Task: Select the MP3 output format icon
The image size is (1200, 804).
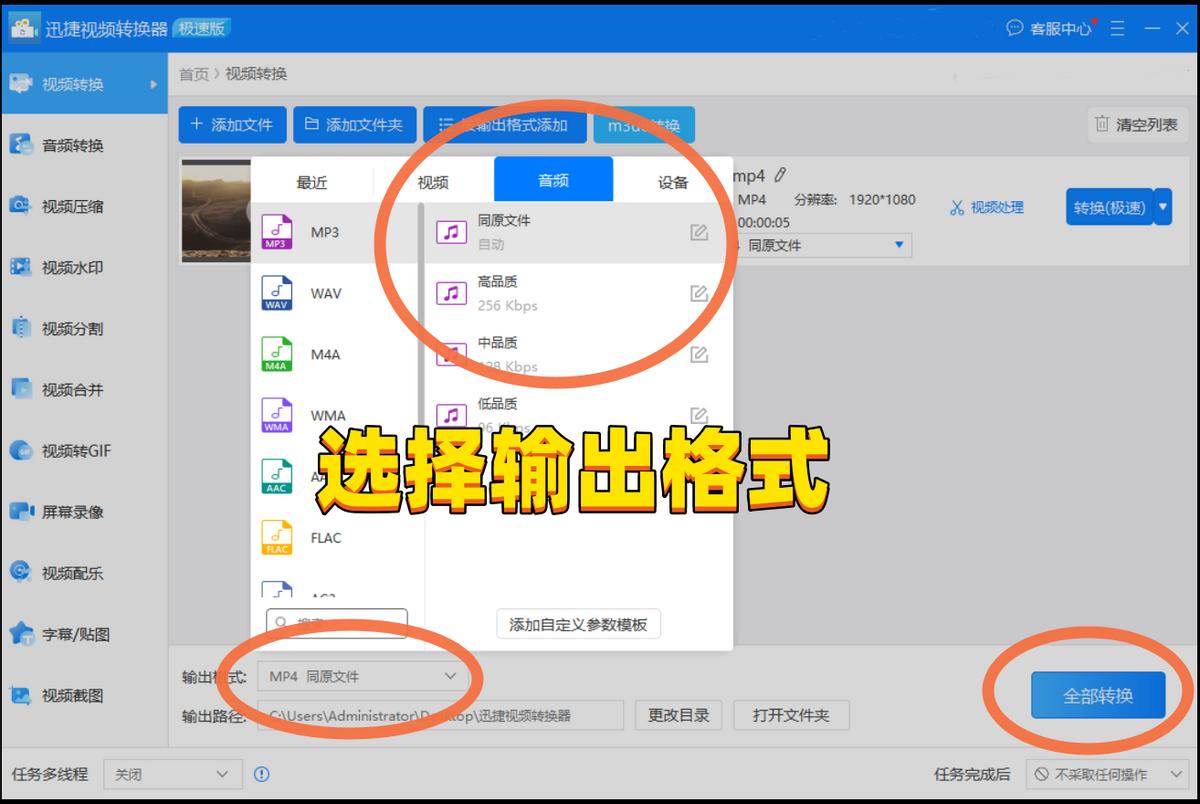Action: click(x=276, y=232)
